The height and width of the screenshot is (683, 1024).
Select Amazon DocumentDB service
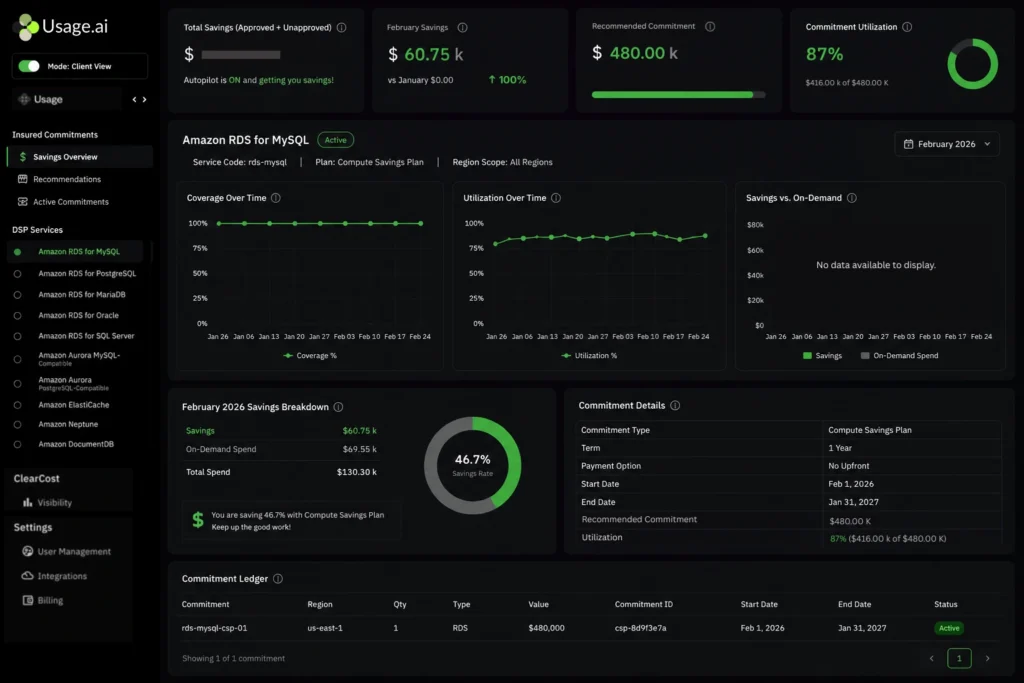point(76,444)
